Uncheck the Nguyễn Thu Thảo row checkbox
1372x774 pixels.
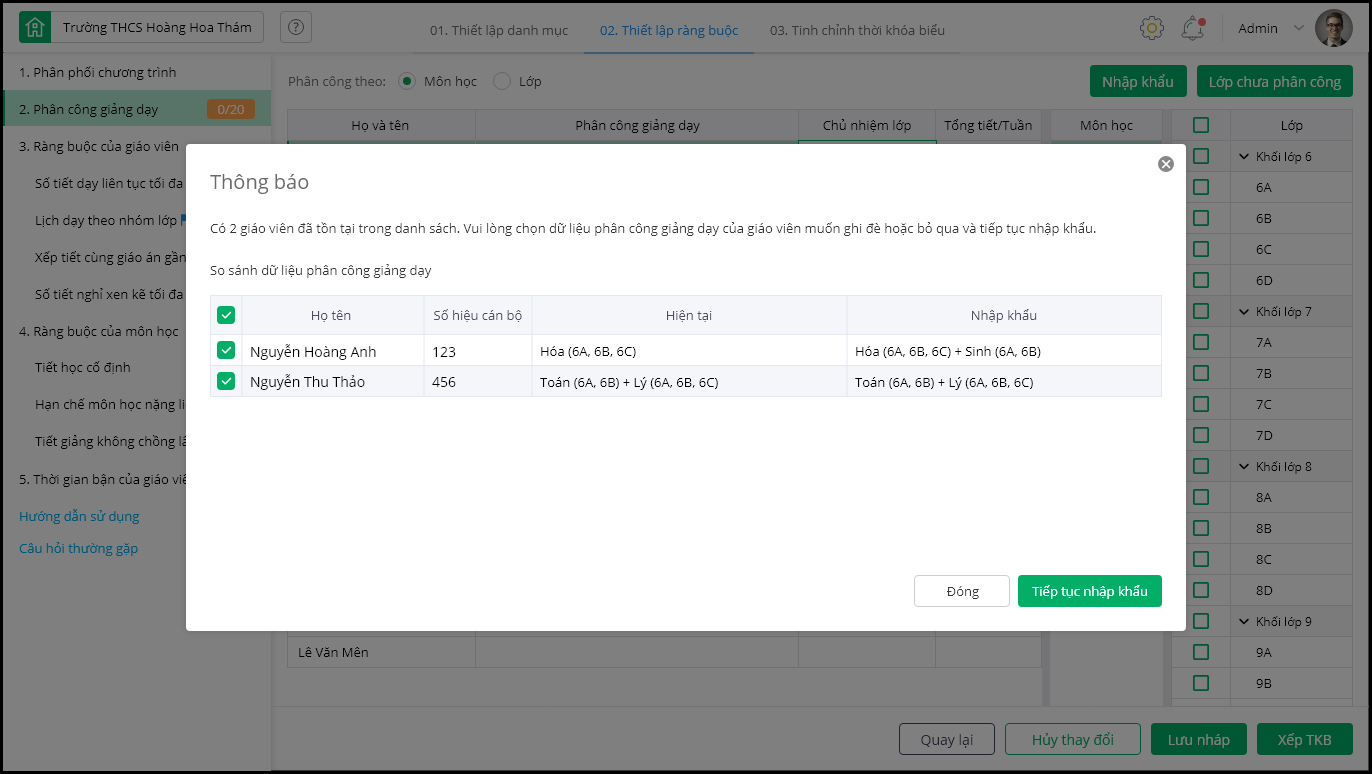point(226,381)
